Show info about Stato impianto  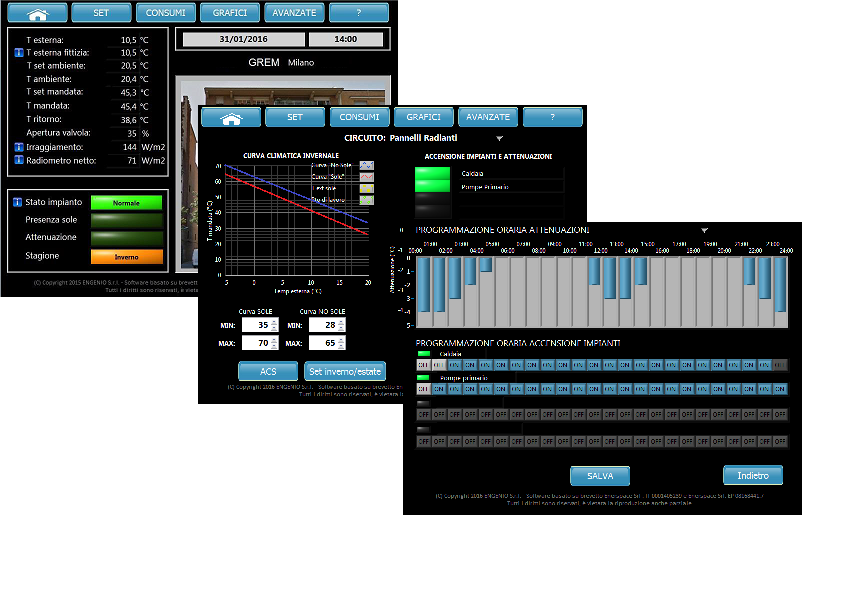(17, 202)
